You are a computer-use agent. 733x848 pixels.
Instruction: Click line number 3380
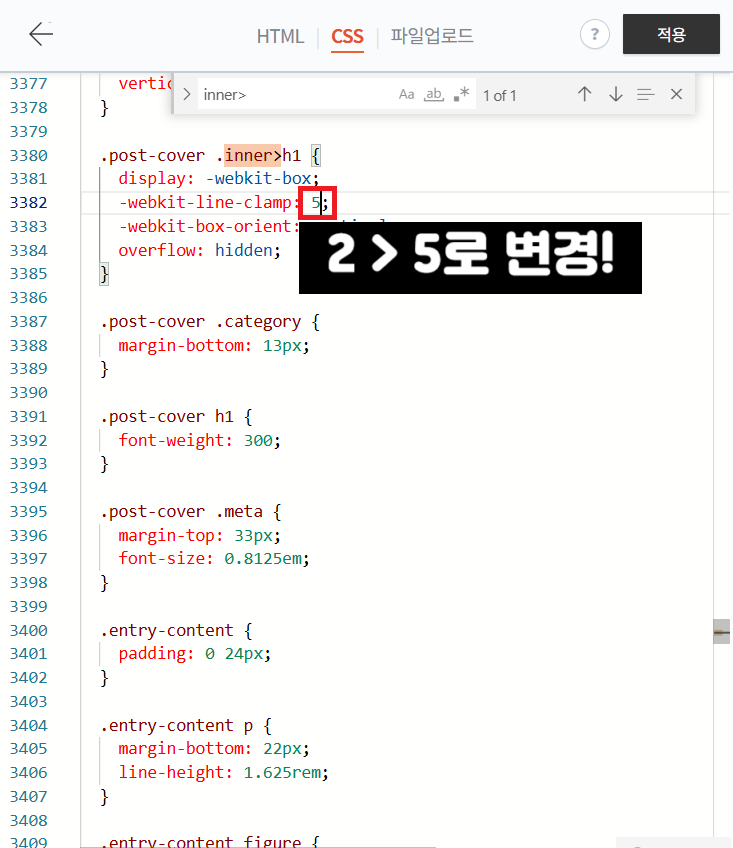tap(29, 156)
